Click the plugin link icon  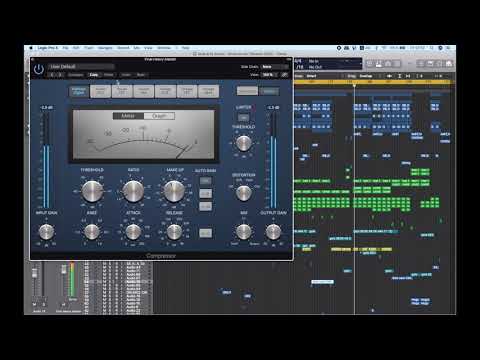click(x=284, y=75)
